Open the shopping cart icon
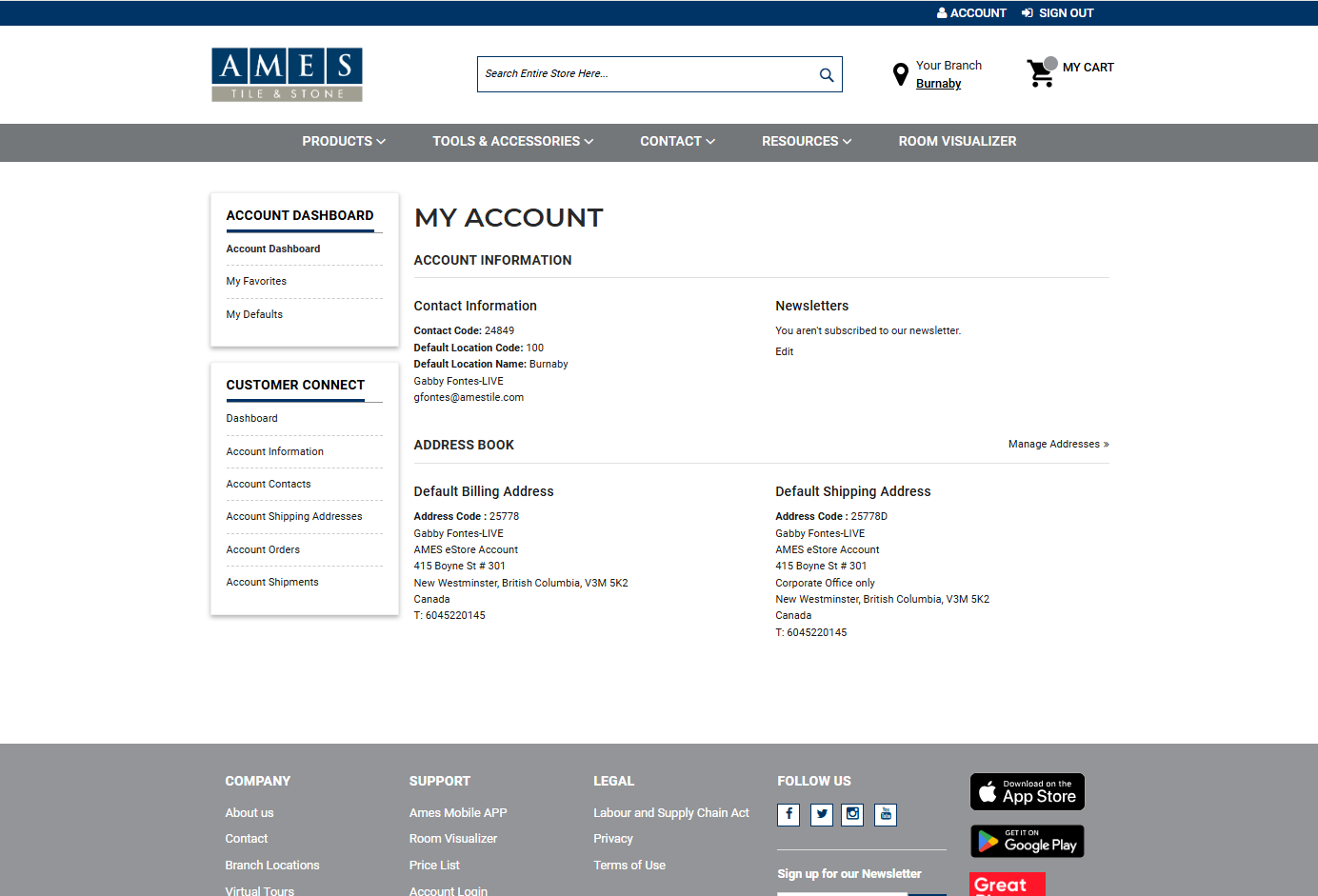 [1040, 72]
